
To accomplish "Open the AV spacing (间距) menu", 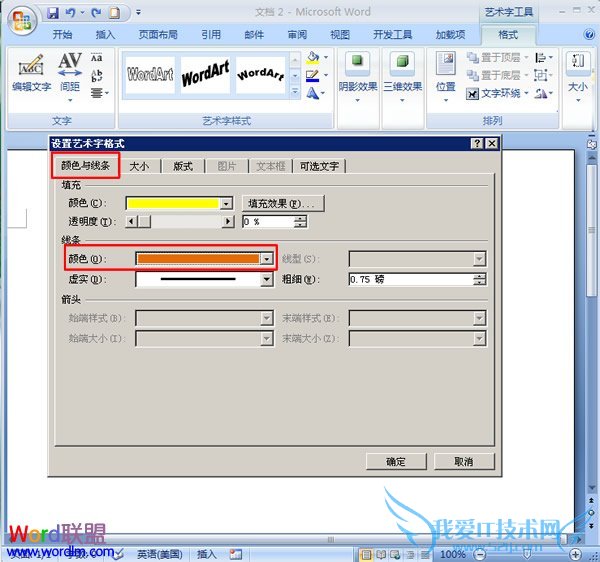I will pyautogui.click(x=70, y=78).
